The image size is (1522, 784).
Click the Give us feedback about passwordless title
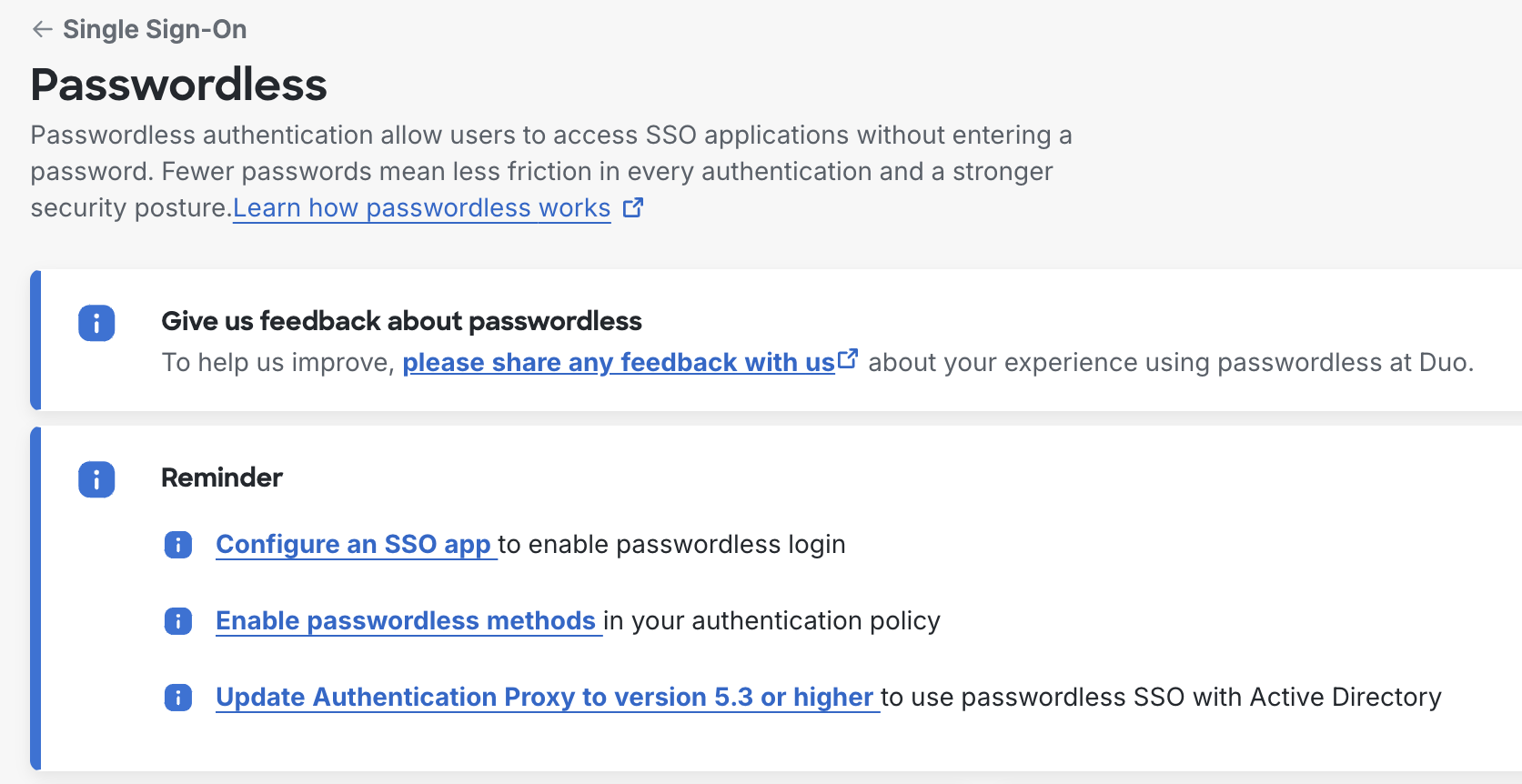tap(401, 321)
